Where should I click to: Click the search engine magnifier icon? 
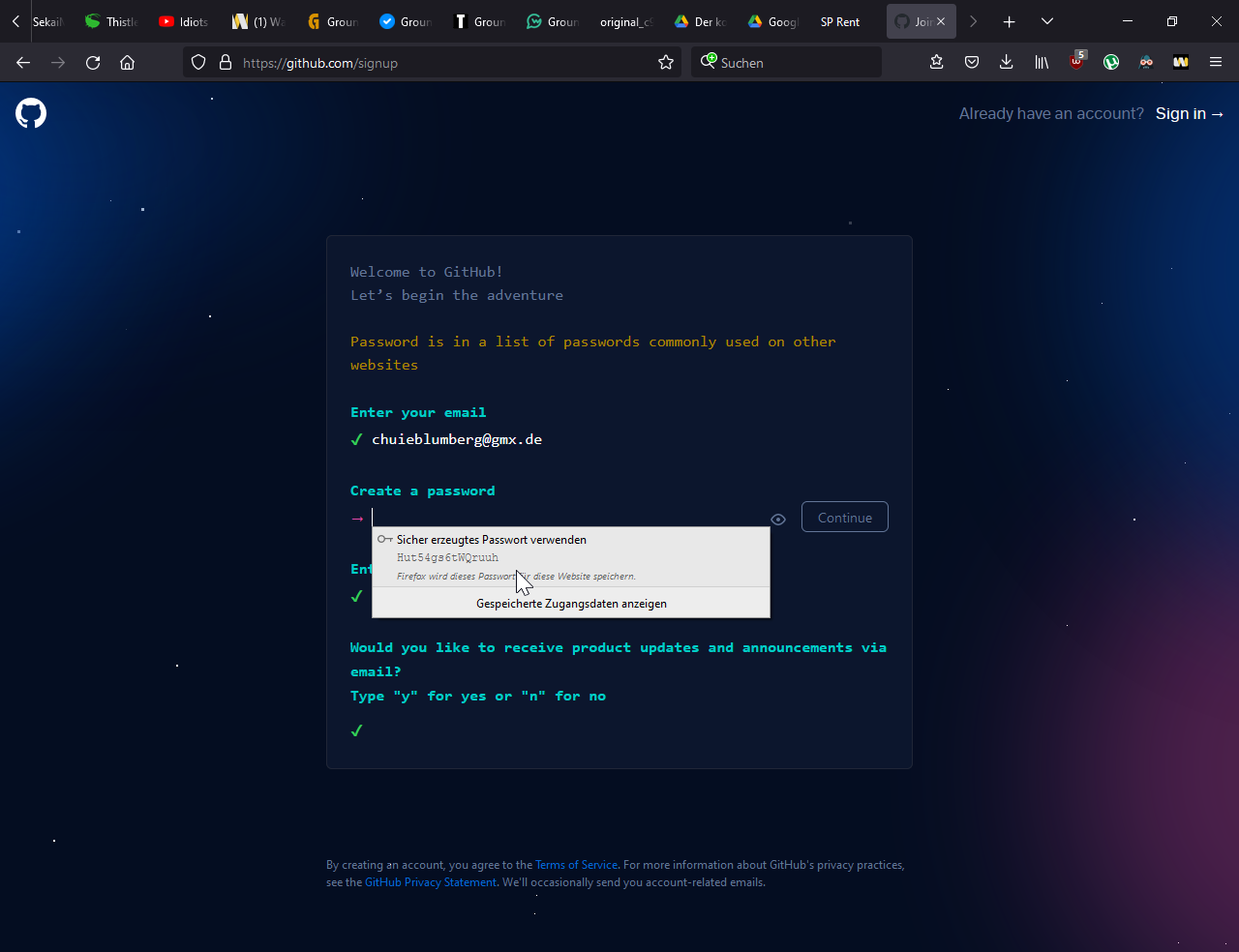[709, 62]
